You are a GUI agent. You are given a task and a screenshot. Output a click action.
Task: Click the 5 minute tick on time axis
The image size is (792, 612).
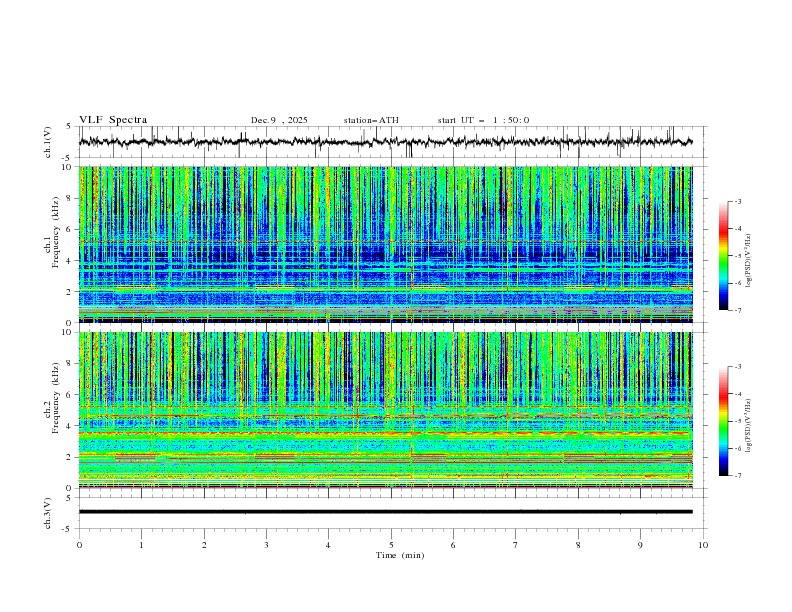[x=391, y=544]
